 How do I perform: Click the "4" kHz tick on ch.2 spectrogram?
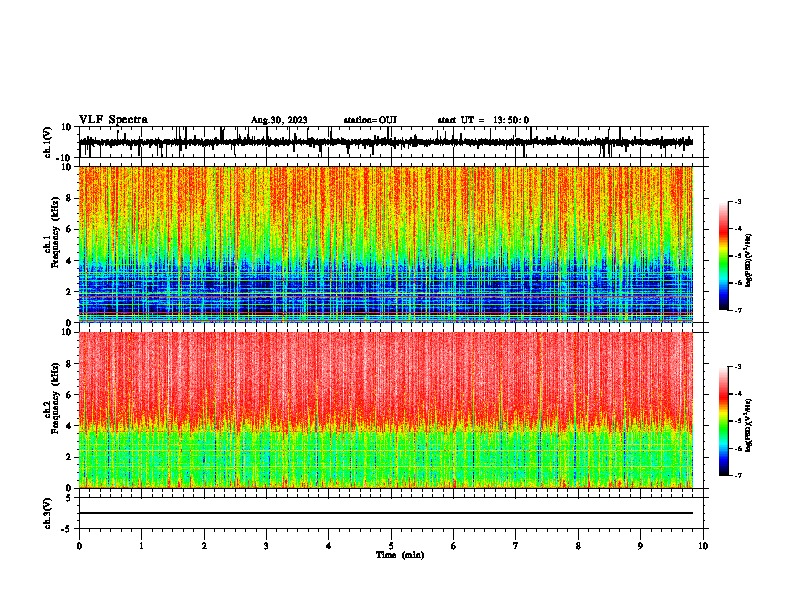click(x=70, y=426)
